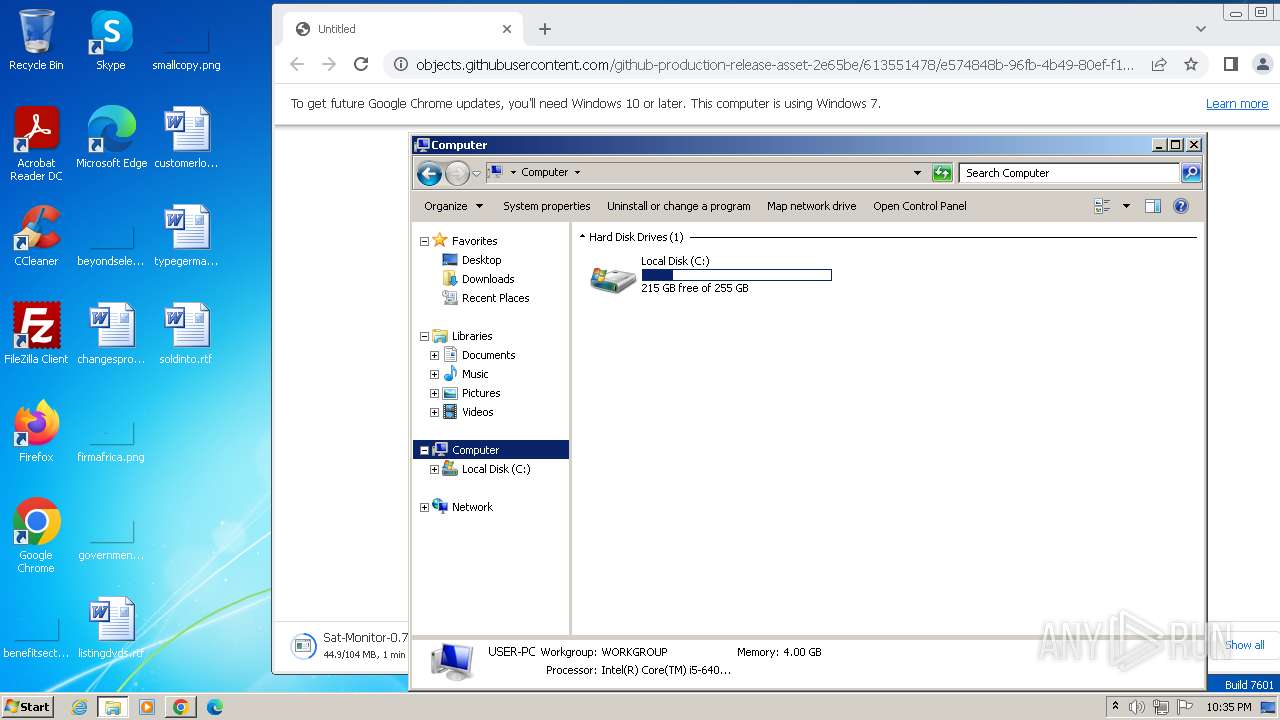
Task: Focus the Search Computer field
Action: point(1068,173)
